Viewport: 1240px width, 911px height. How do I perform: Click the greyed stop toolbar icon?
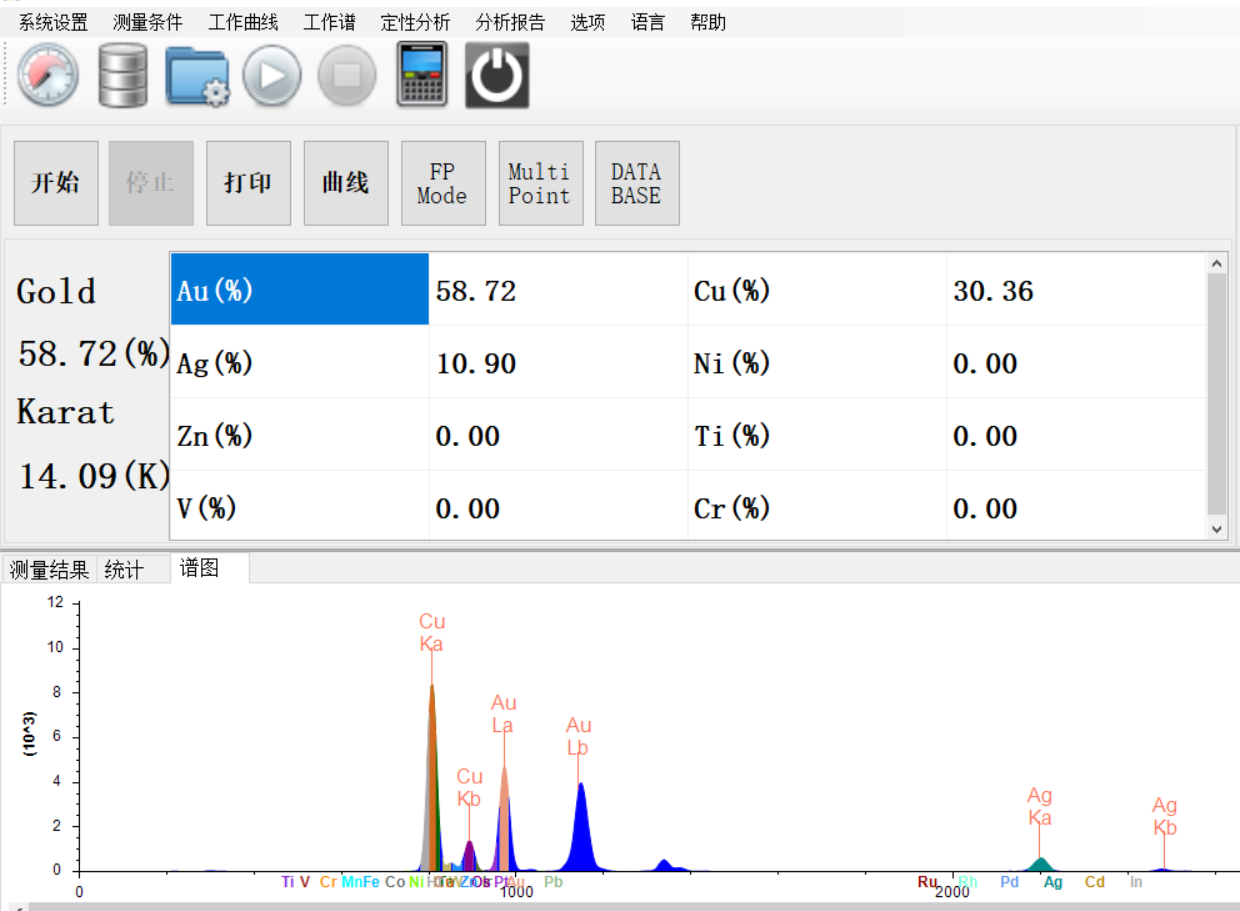click(x=346, y=76)
